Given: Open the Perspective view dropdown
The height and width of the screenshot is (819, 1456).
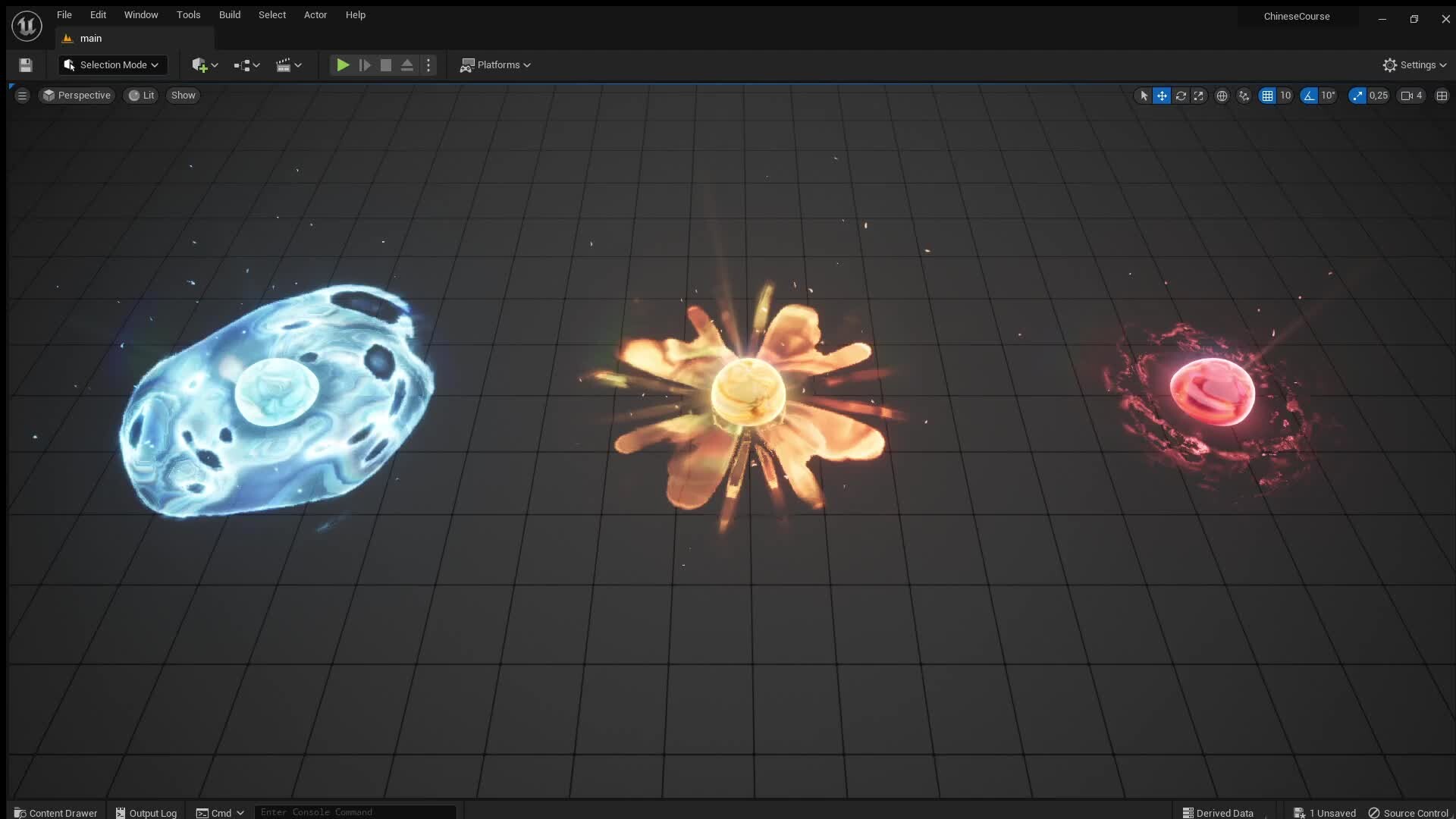Looking at the screenshot, I should [77, 95].
